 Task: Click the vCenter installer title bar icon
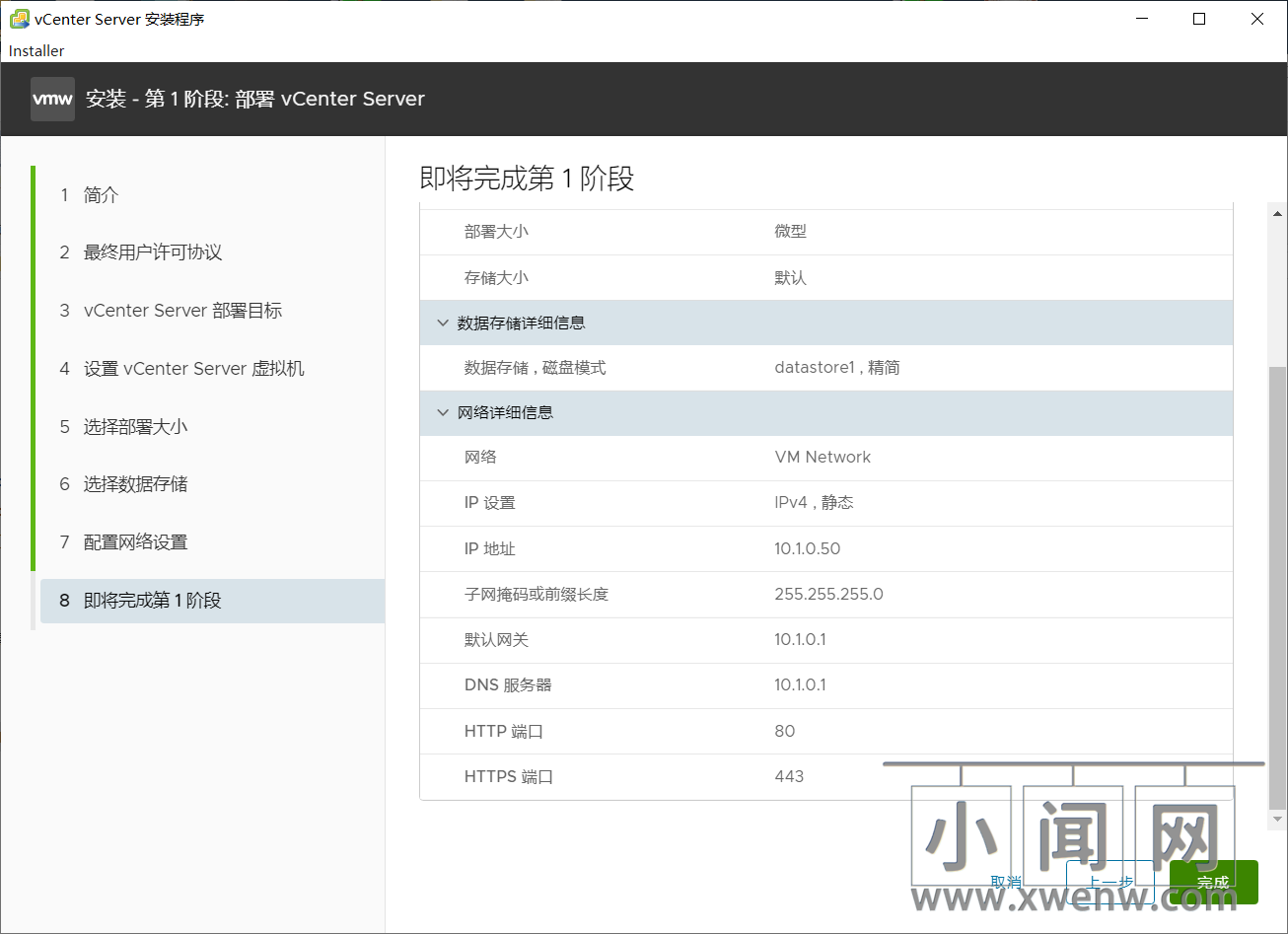pyautogui.click(x=19, y=19)
